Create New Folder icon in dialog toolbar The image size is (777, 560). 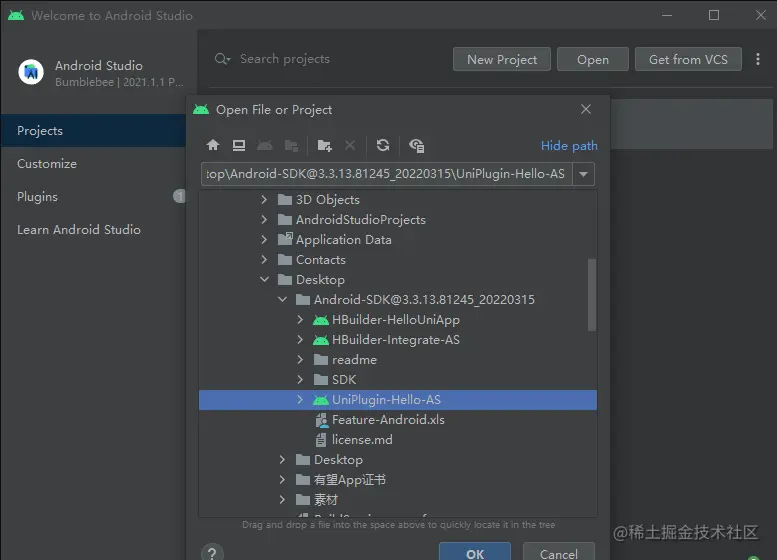pos(325,146)
